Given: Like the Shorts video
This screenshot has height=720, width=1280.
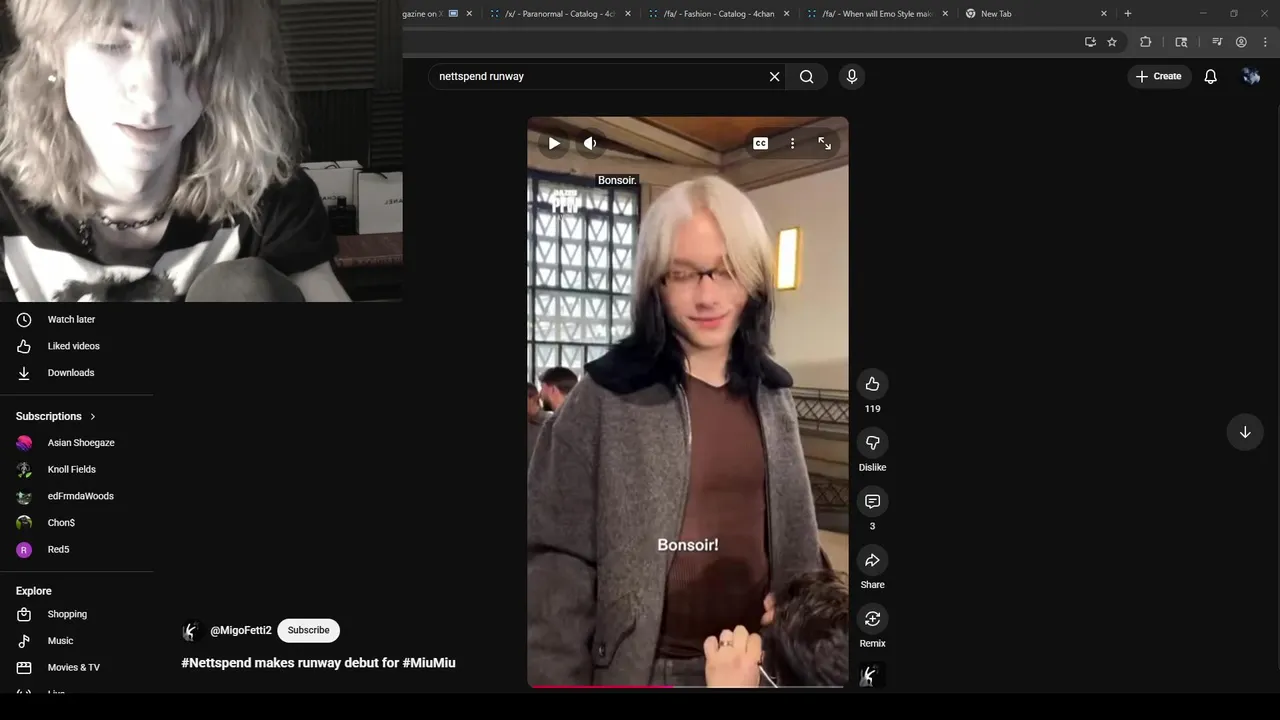Looking at the screenshot, I should pyautogui.click(x=872, y=384).
